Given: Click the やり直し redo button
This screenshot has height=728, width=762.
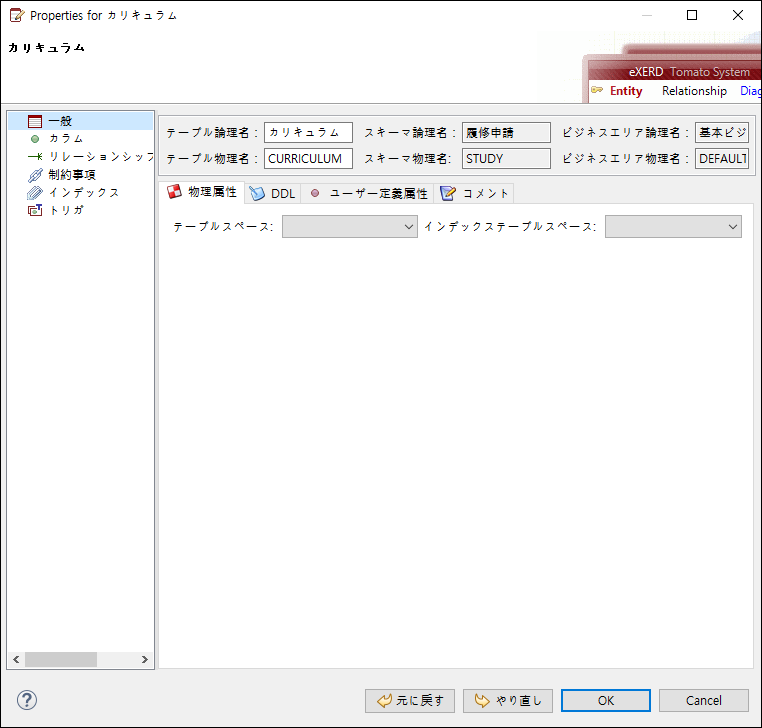Looking at the screenshot, I should 508,701.
